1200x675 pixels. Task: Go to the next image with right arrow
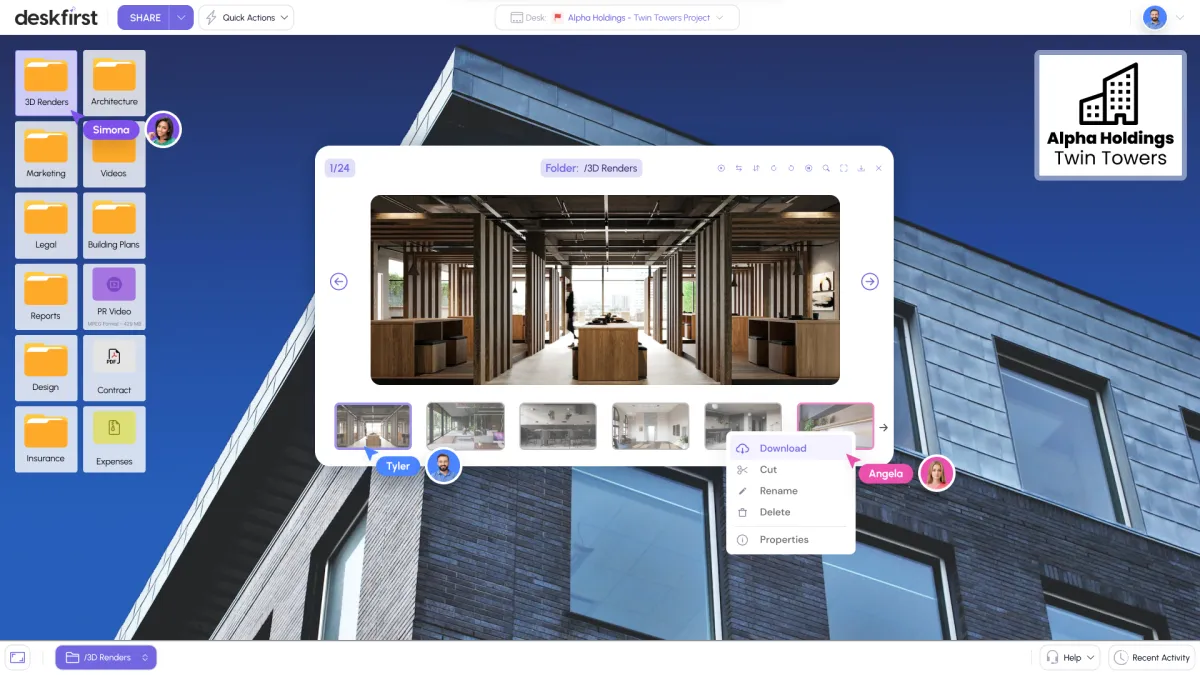pos(870,282)
